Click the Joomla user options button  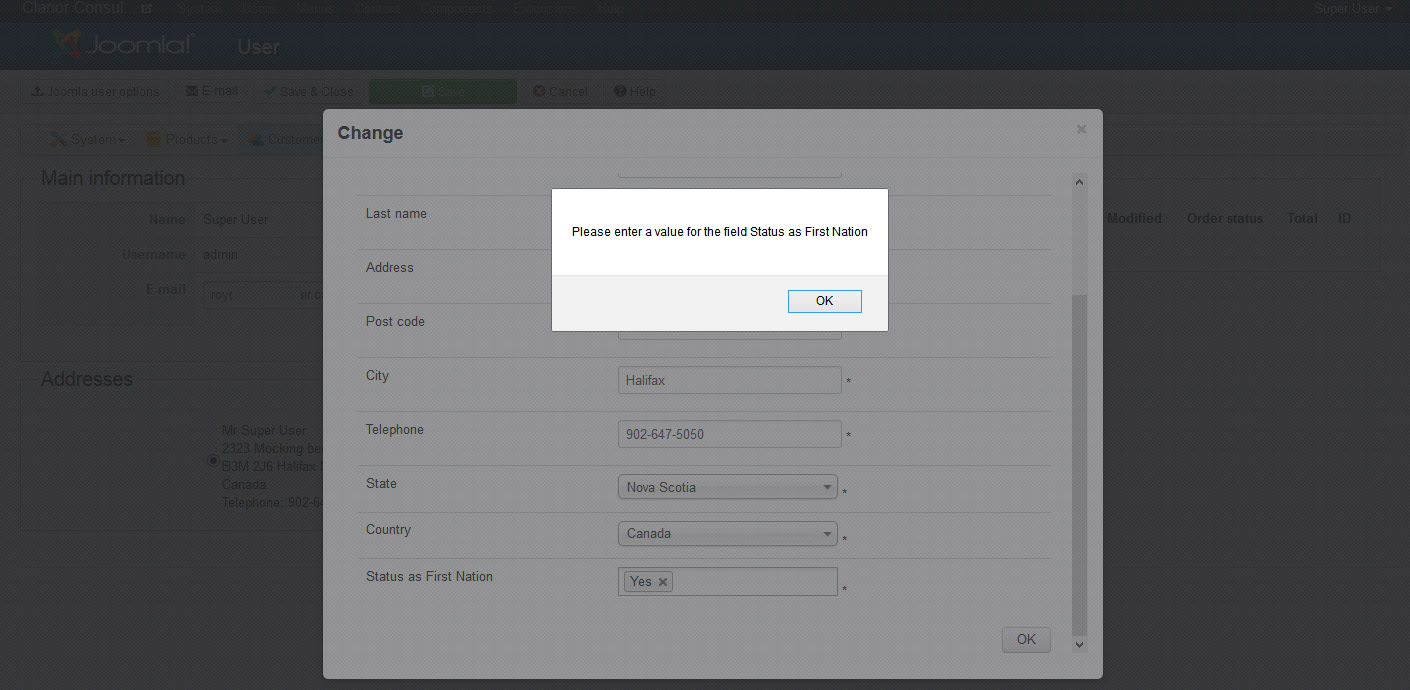[x=95, y=91]
